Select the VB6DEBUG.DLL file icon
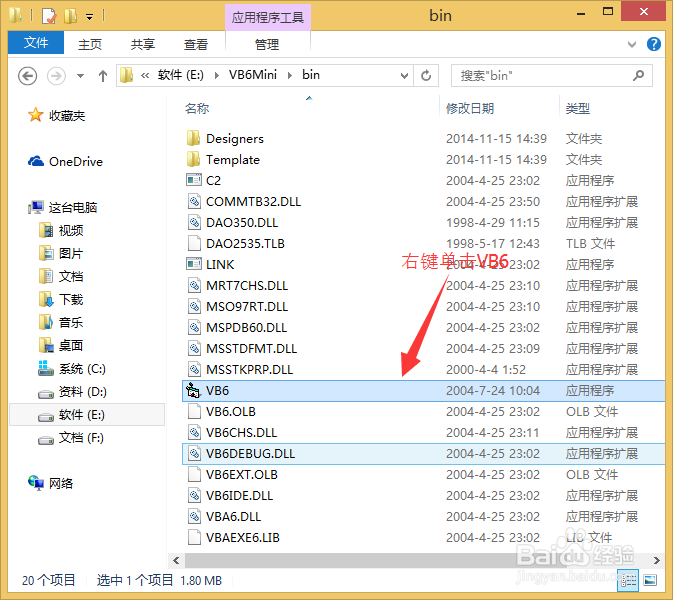 pyautogui.click(x=194, y=454)
